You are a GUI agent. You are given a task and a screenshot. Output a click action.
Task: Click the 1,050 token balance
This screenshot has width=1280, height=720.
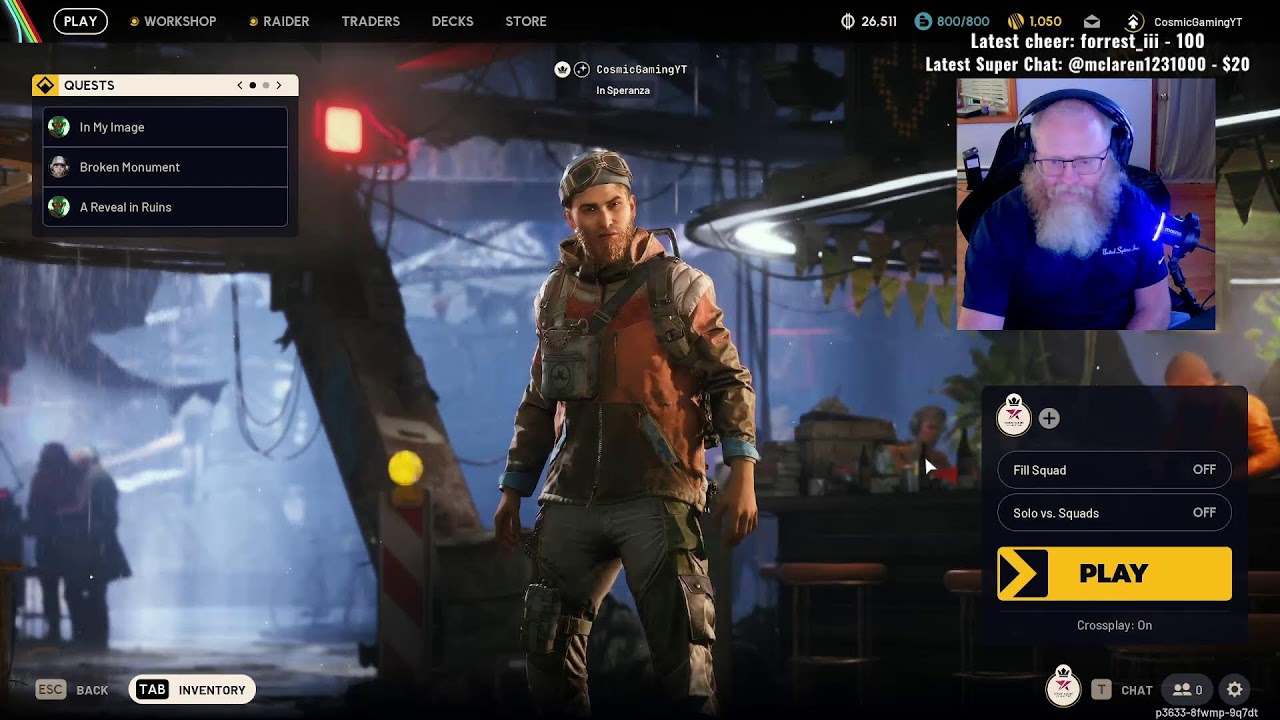pos(1045,22)
